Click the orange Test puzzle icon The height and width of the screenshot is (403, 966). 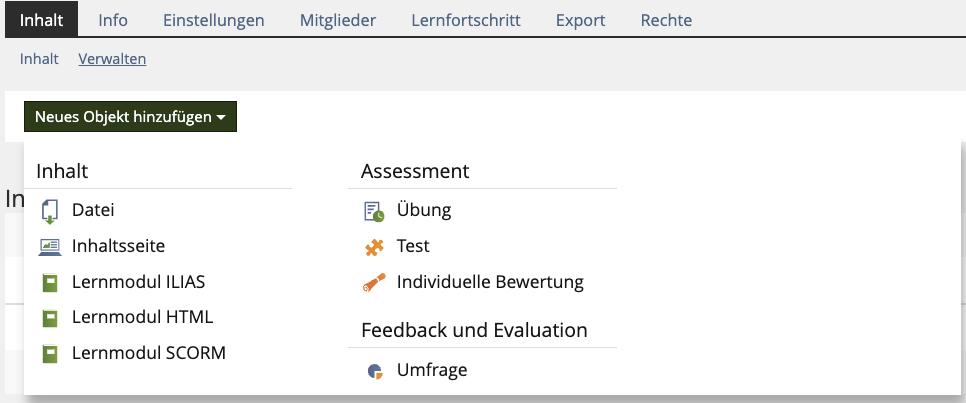[374, 247]
